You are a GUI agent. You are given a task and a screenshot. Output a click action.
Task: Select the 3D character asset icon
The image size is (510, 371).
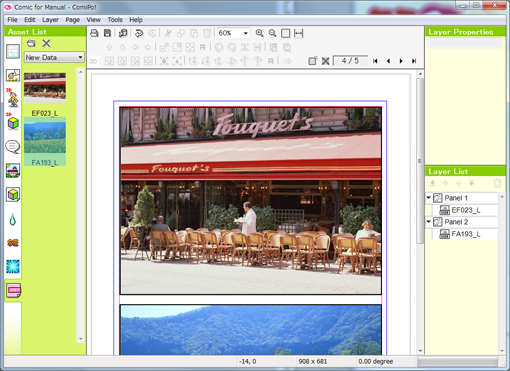(x=13, y=98)
